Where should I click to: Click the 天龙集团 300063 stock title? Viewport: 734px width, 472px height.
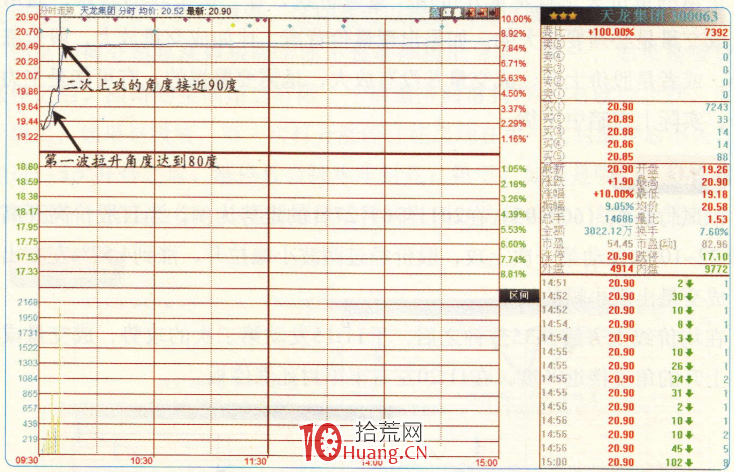(x=659, y=16)
